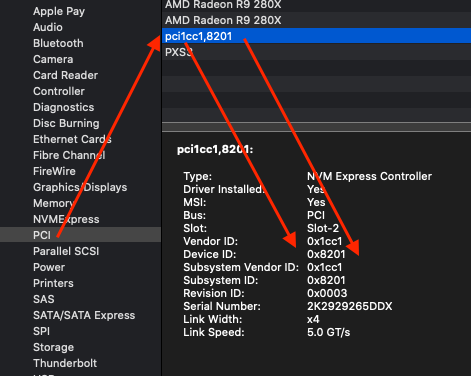Click the Link Width value x4

pyautogui.click(x=313, y=319)
